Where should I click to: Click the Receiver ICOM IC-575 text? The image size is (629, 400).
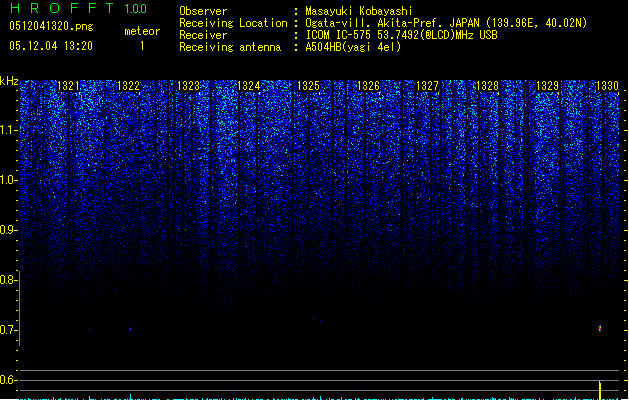(x=402, y=35)
